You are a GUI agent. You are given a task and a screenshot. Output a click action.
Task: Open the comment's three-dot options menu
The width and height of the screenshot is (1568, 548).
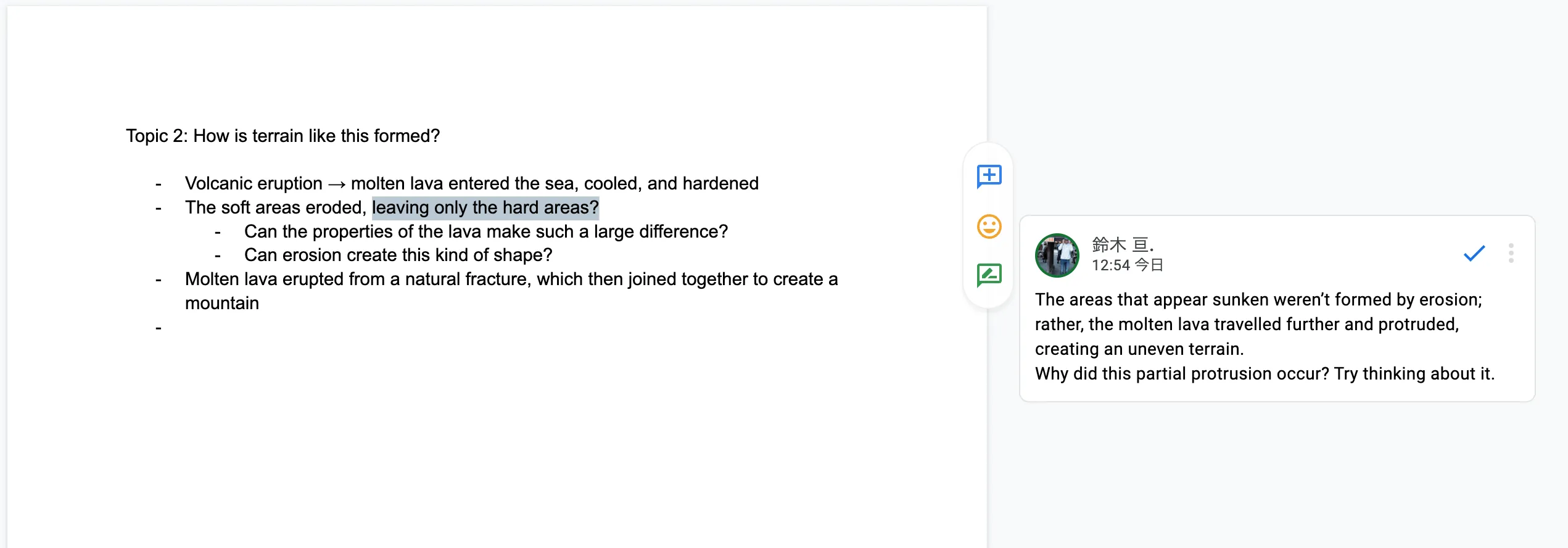(1511, 253)
